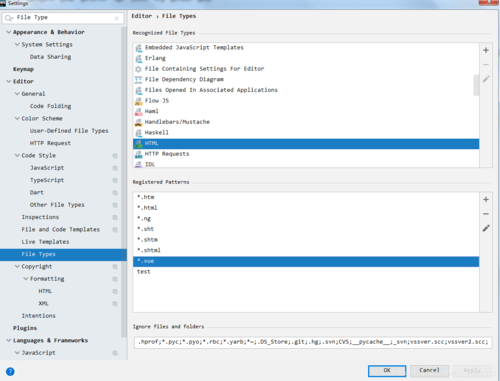Click the gear icon for File Containing Settings
Image resolution: width=500 pixels, height=381 pixels.
pyautogui.click(x=138, y=69)
